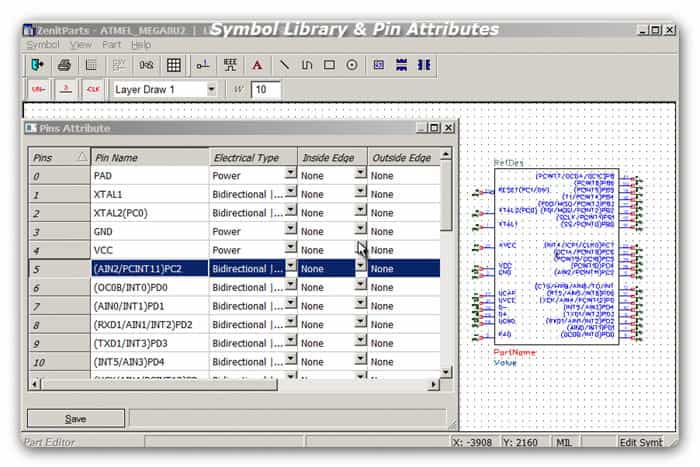Viewport: 700px width, 467px height.
Task: Select the VCC pin name cell
Action: [x=150, y=250]
